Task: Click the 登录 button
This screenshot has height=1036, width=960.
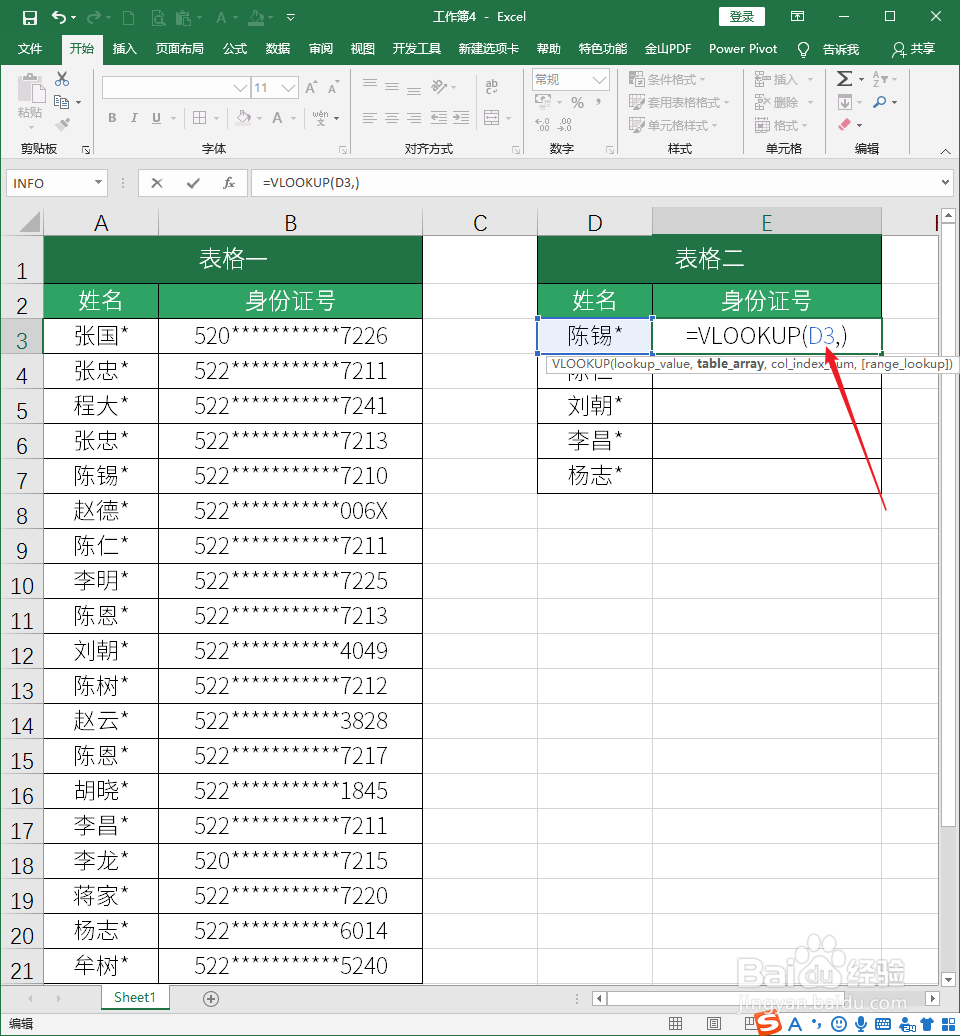Action: tap(741, 16)
